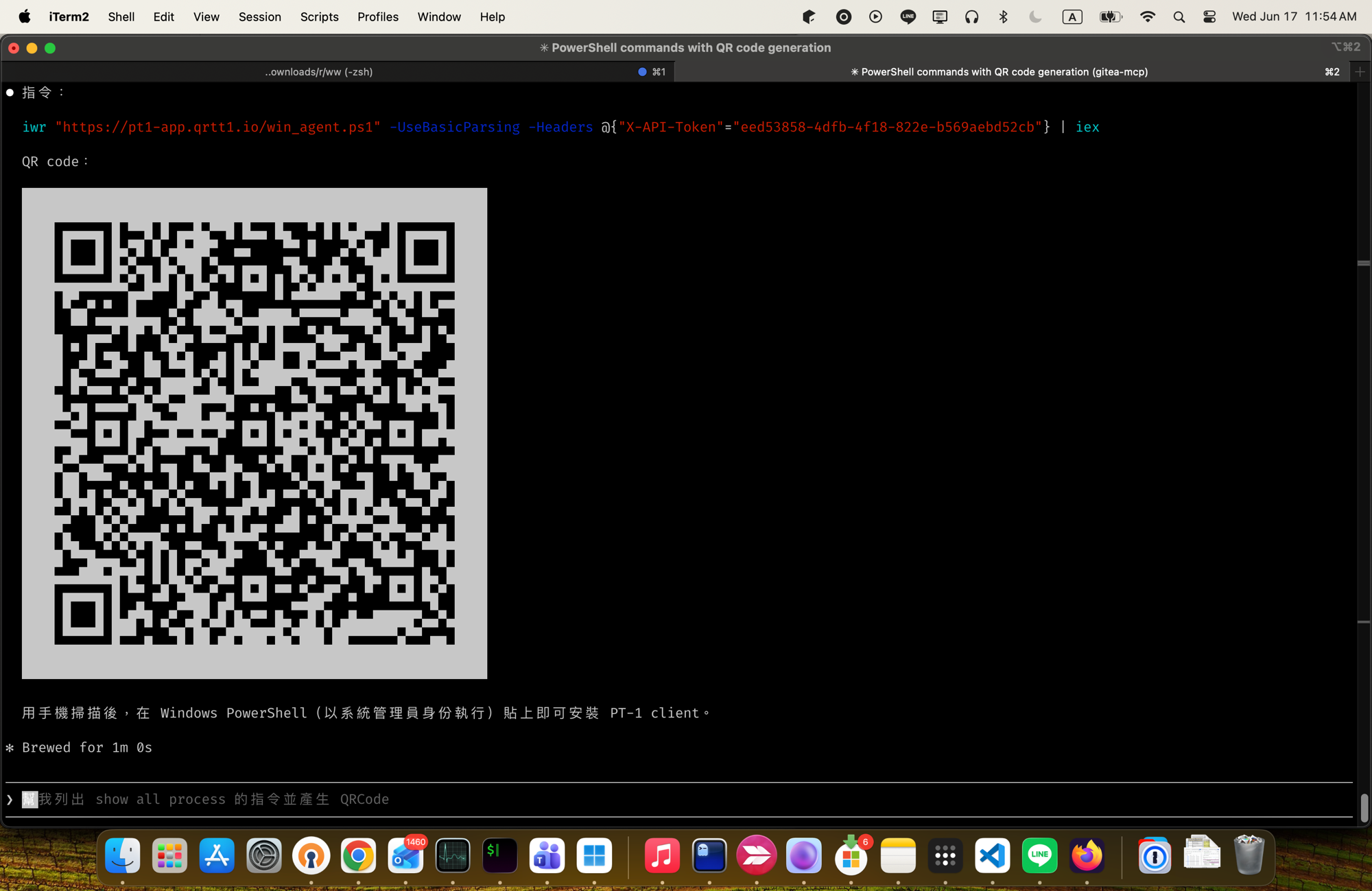Open Finder from the Dock
Image resolution: width=1372 pixels, height=891 pixels.
[123, 855]
